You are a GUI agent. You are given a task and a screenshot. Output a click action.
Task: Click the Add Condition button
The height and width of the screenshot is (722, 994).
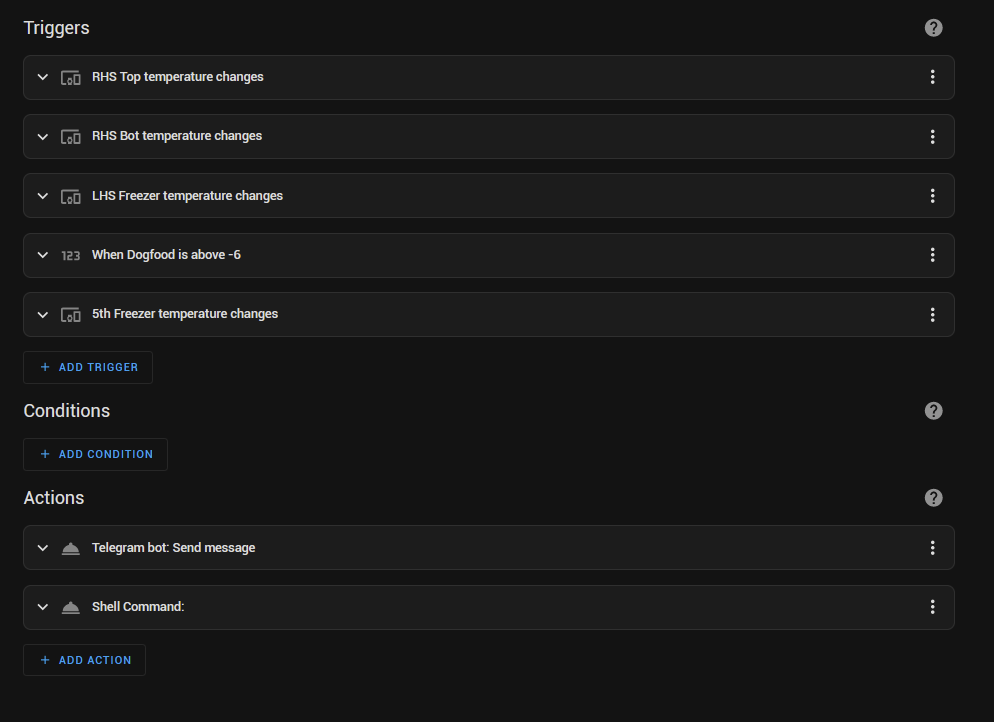tap(95, 454)
